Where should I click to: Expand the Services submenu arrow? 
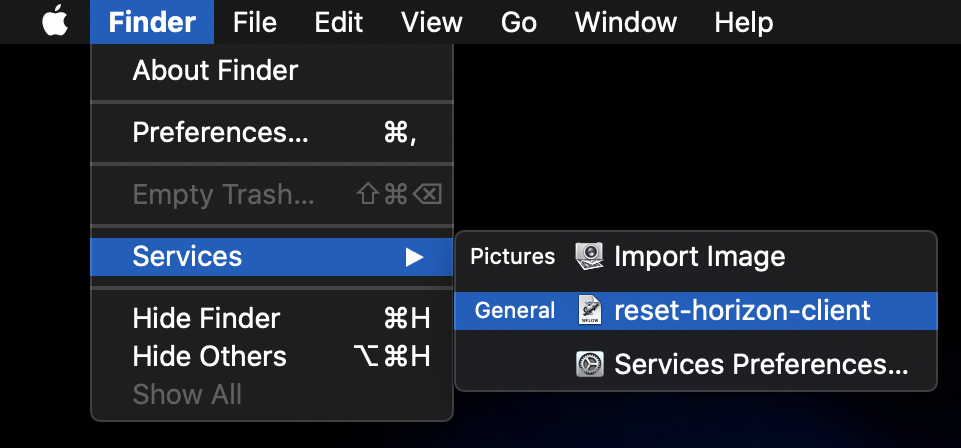(414, 257)
